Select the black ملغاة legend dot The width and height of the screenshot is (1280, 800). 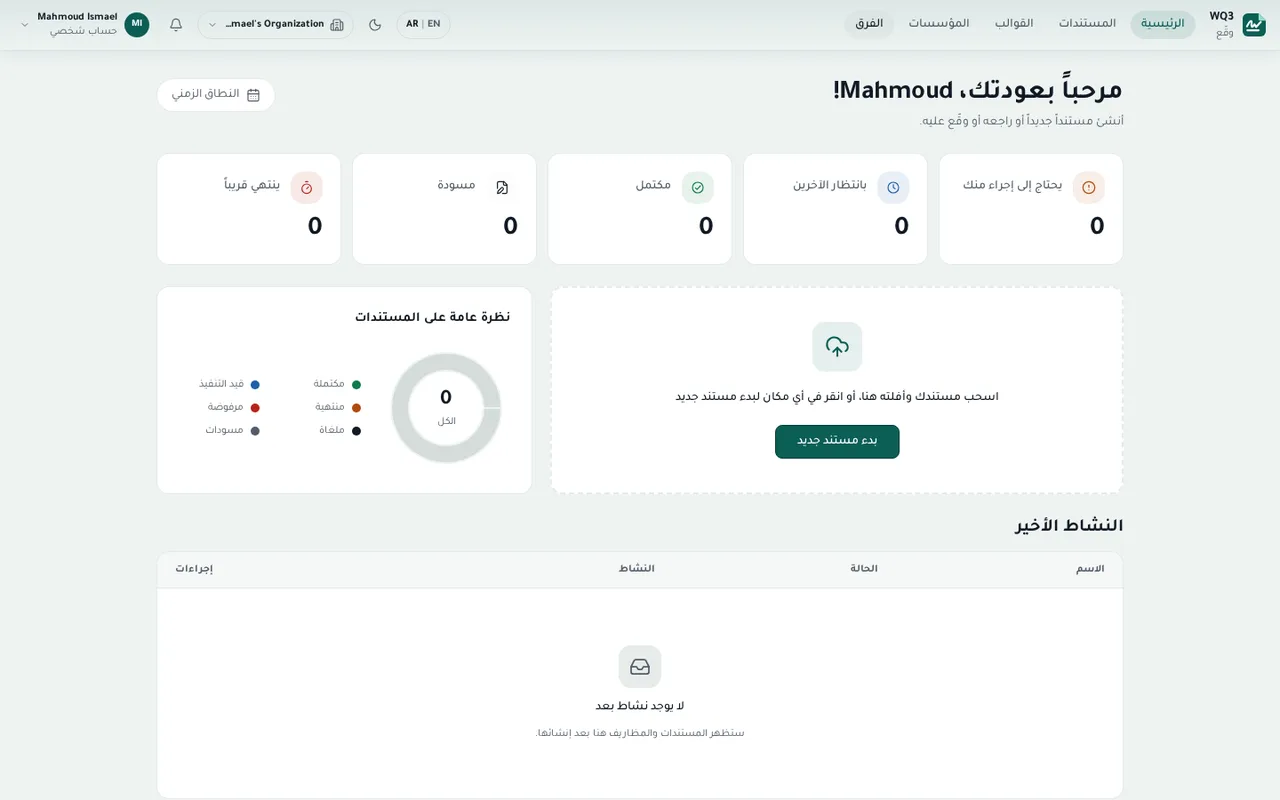click(356, 430)
